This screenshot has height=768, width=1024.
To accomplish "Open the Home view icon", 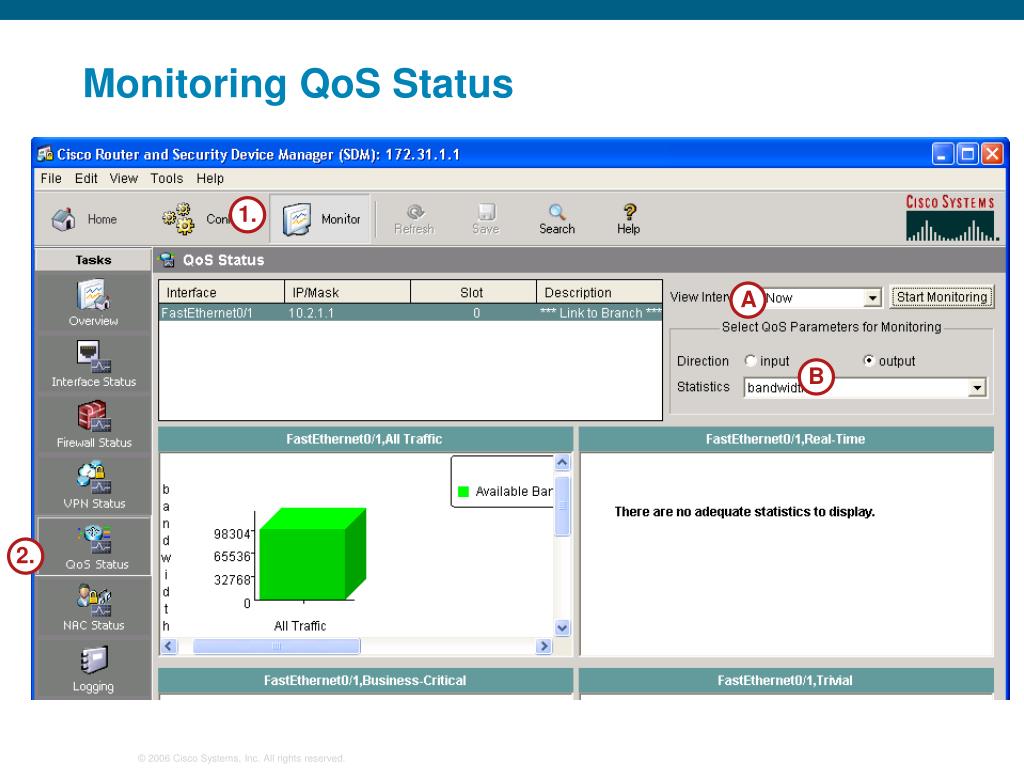I will click(x=63, y=219).
